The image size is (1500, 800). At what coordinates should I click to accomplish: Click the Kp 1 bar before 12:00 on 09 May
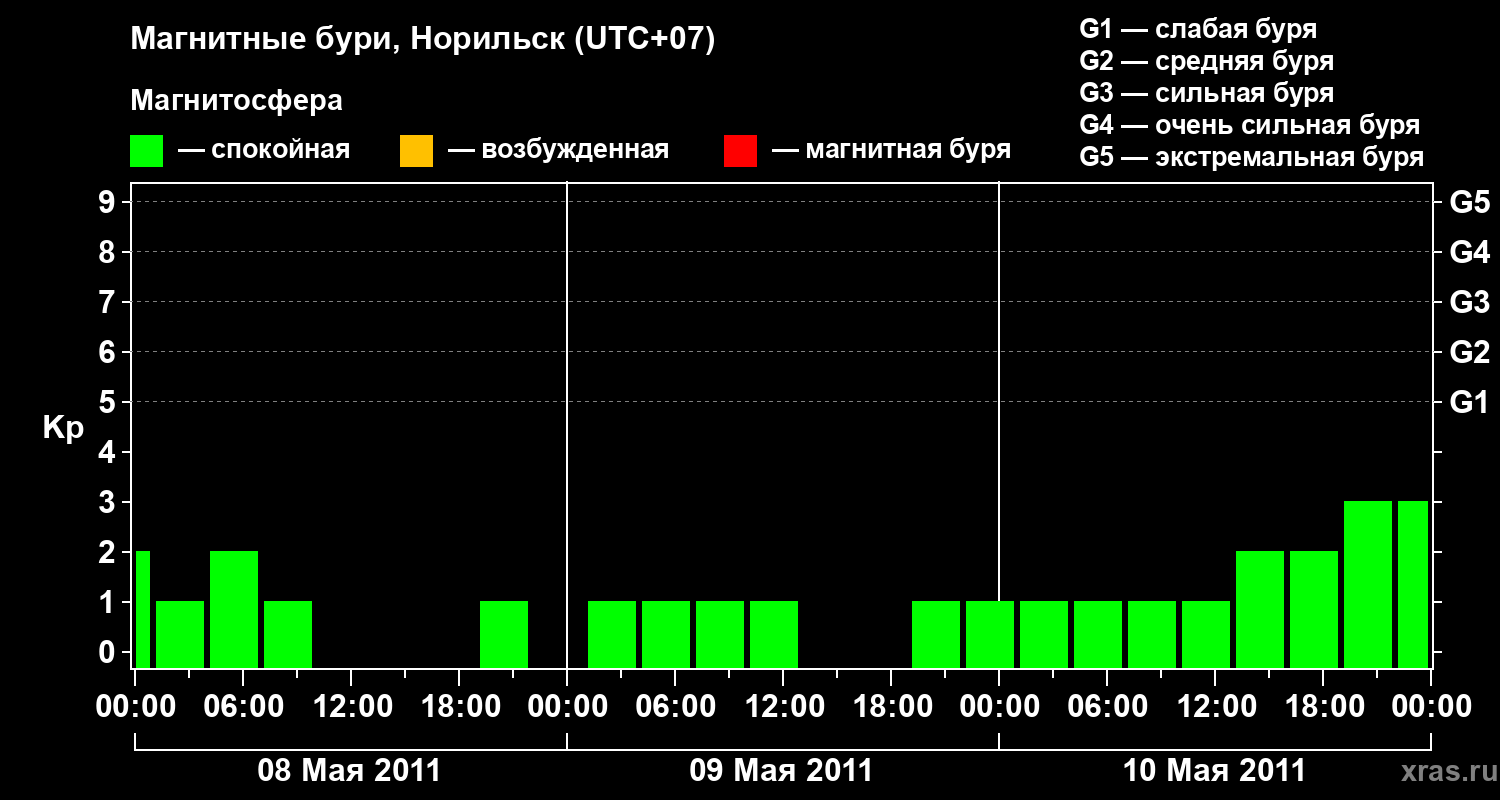tap(774, 634)
